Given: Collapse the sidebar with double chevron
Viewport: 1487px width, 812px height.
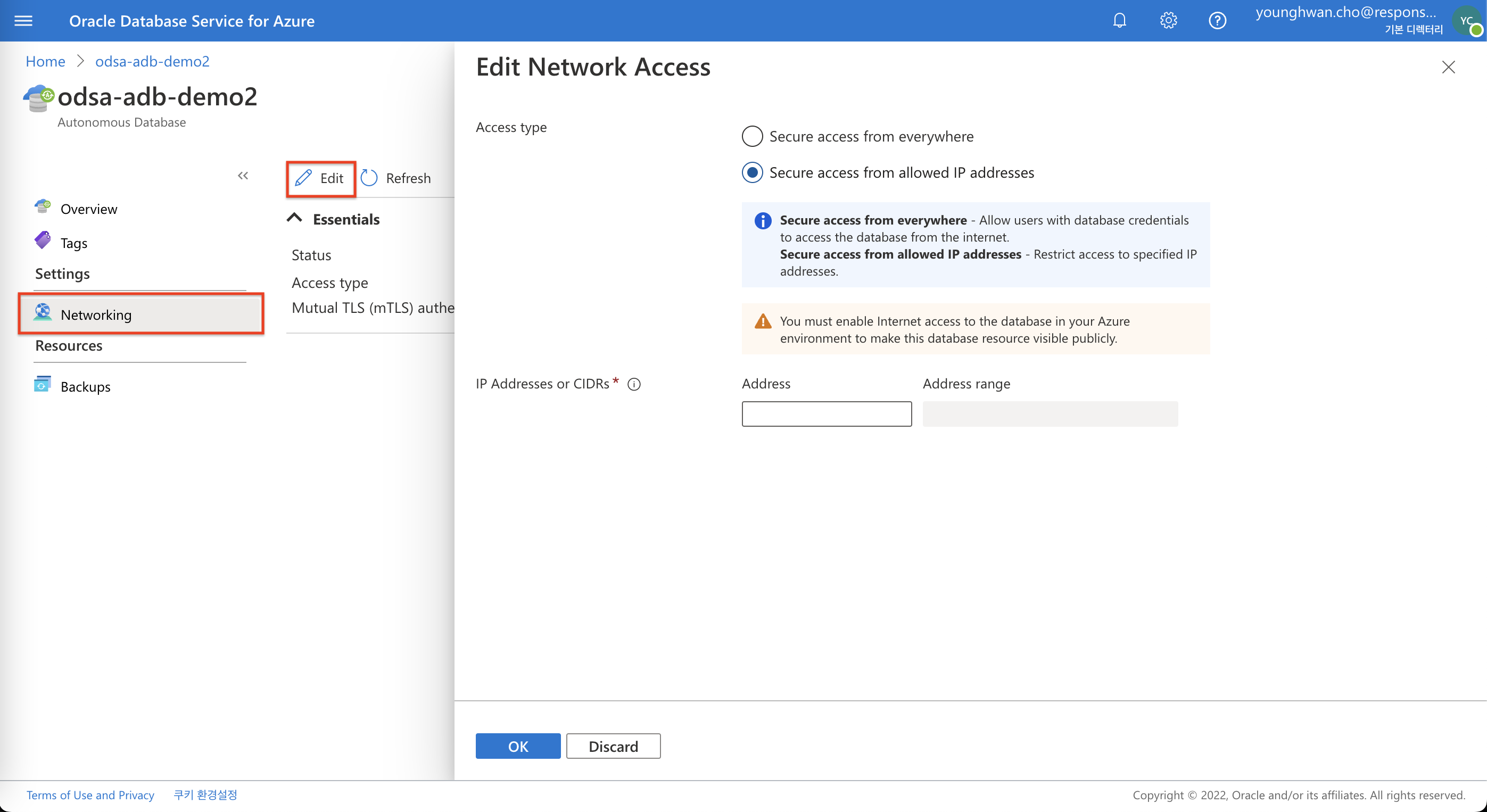Looking at the screenshot, I should coord(243,176).
